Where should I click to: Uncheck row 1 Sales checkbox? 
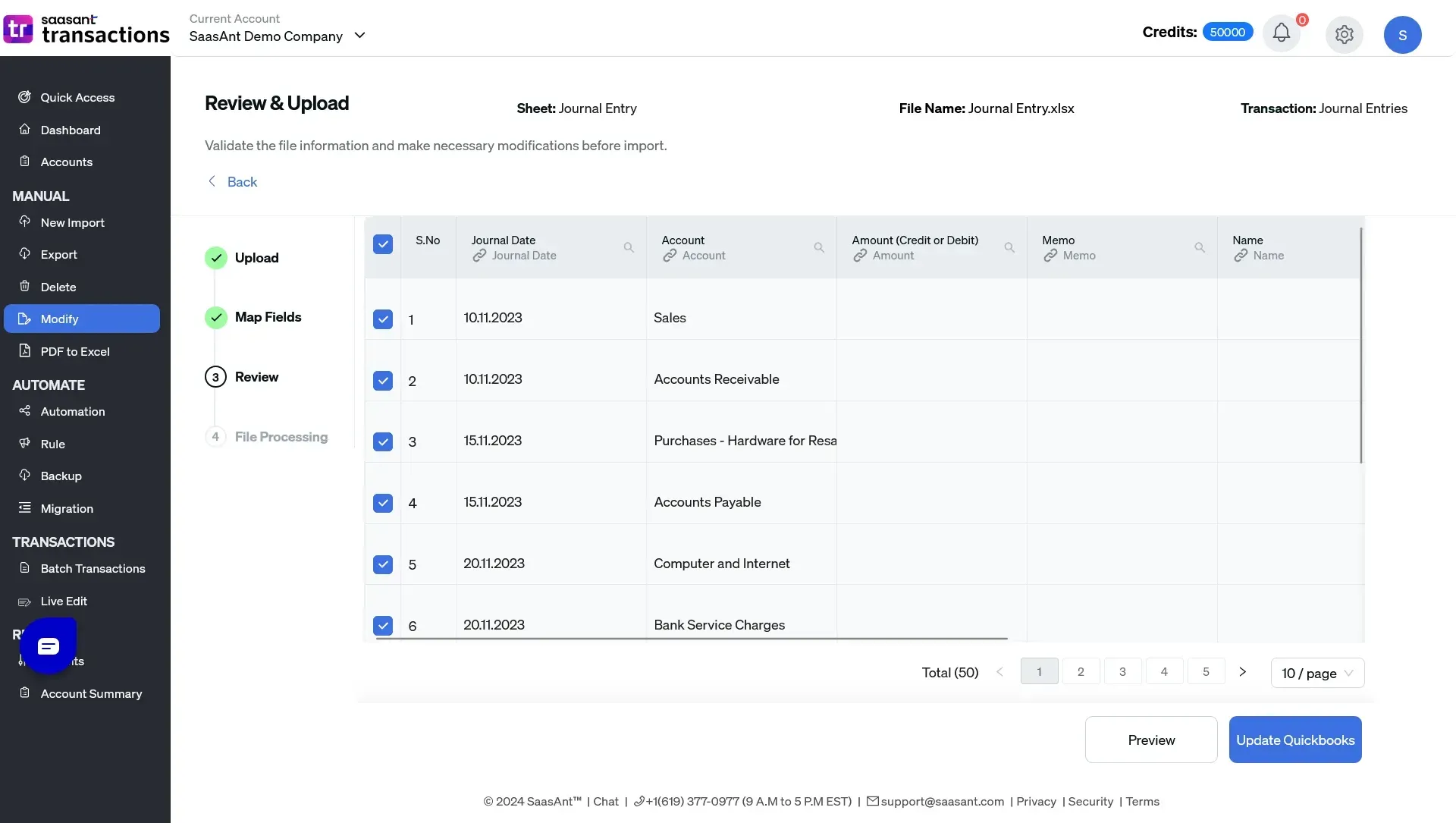[x=383, y=319]
